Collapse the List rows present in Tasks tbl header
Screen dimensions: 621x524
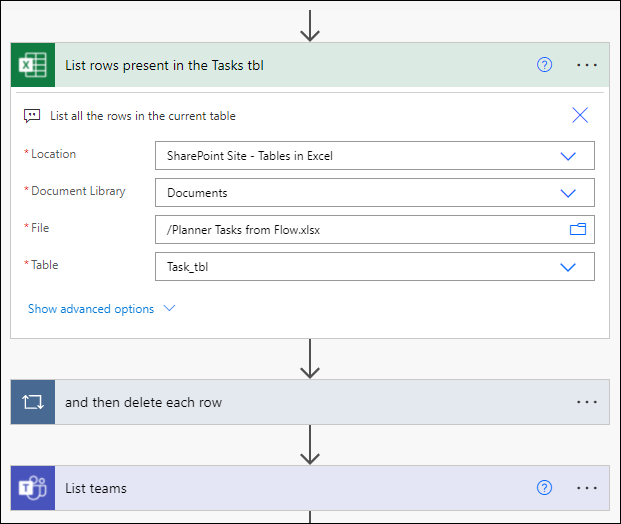point(290,65)
